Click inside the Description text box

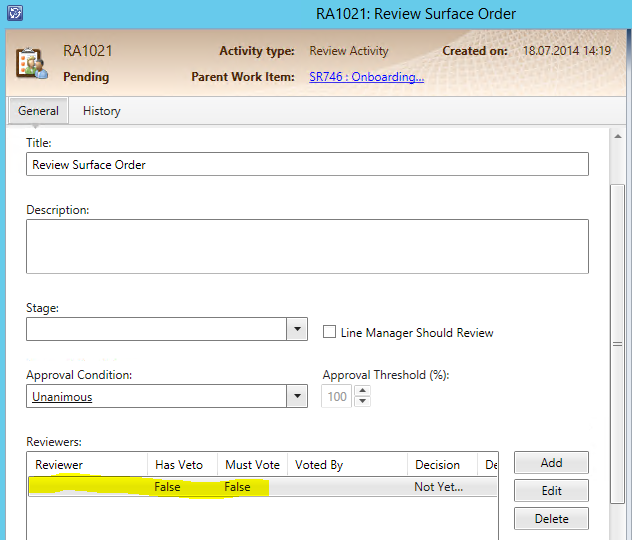click(306, 246)
